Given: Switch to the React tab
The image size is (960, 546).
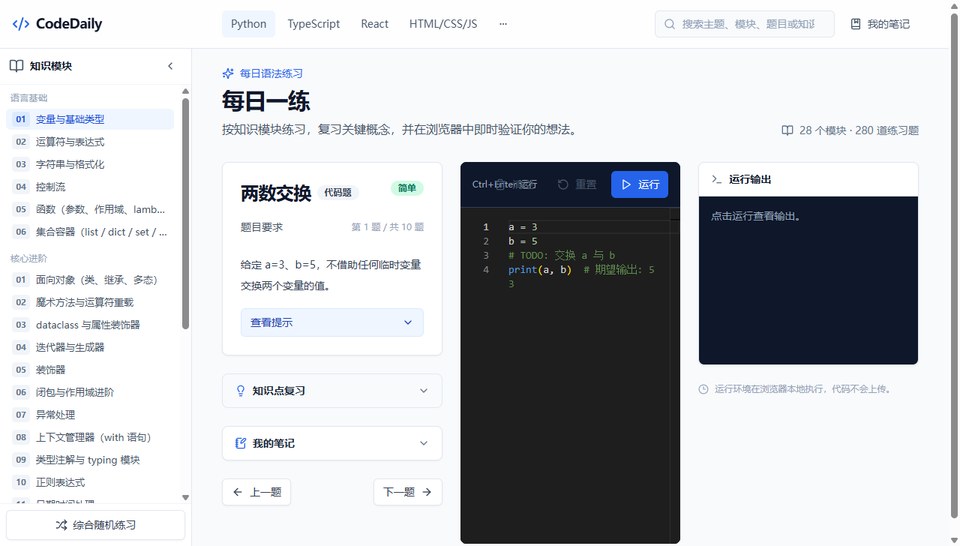Looking at the screenshot, I should (374, 24).
